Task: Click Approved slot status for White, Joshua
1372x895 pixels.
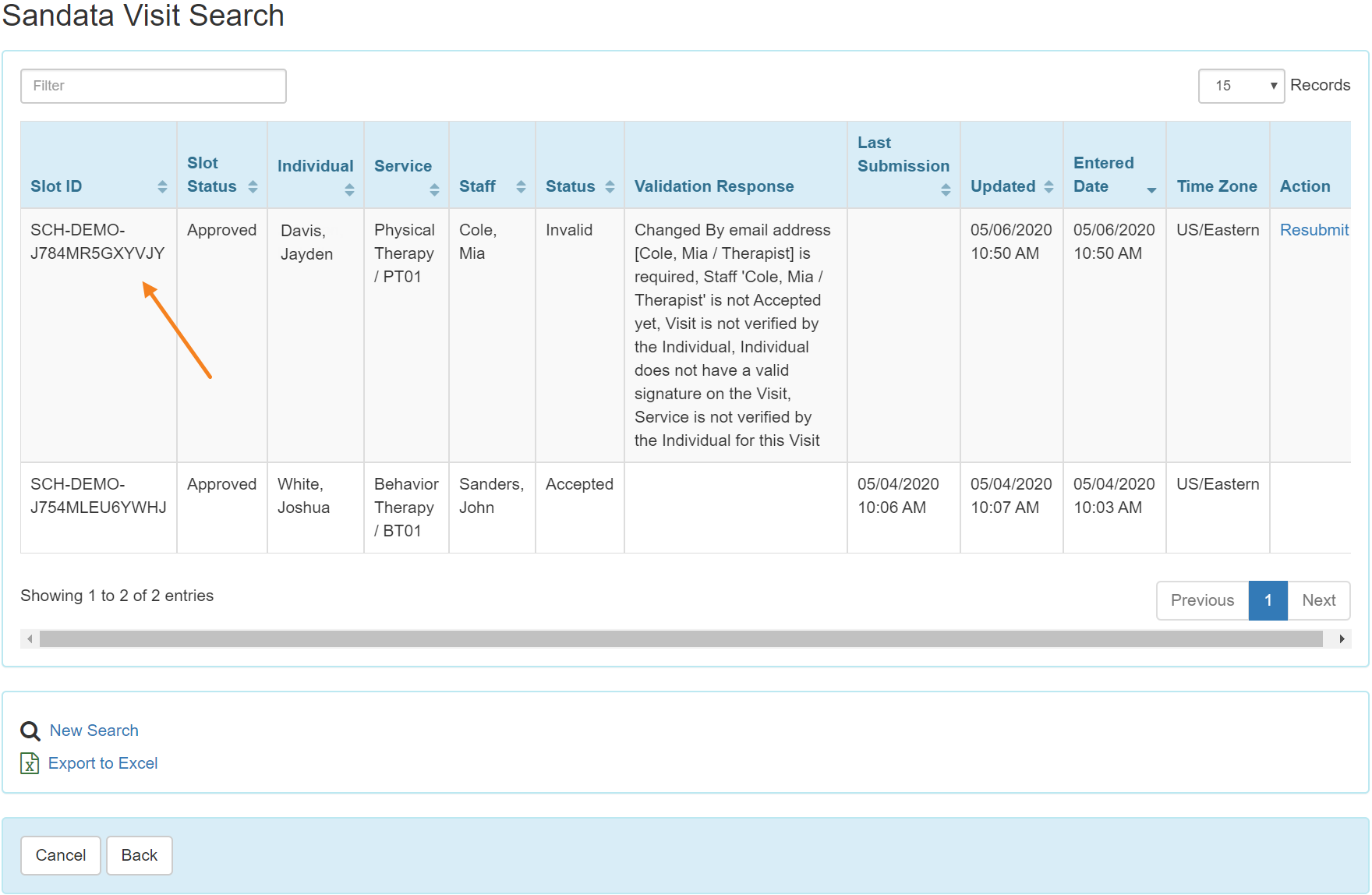Action: (221, 484)
